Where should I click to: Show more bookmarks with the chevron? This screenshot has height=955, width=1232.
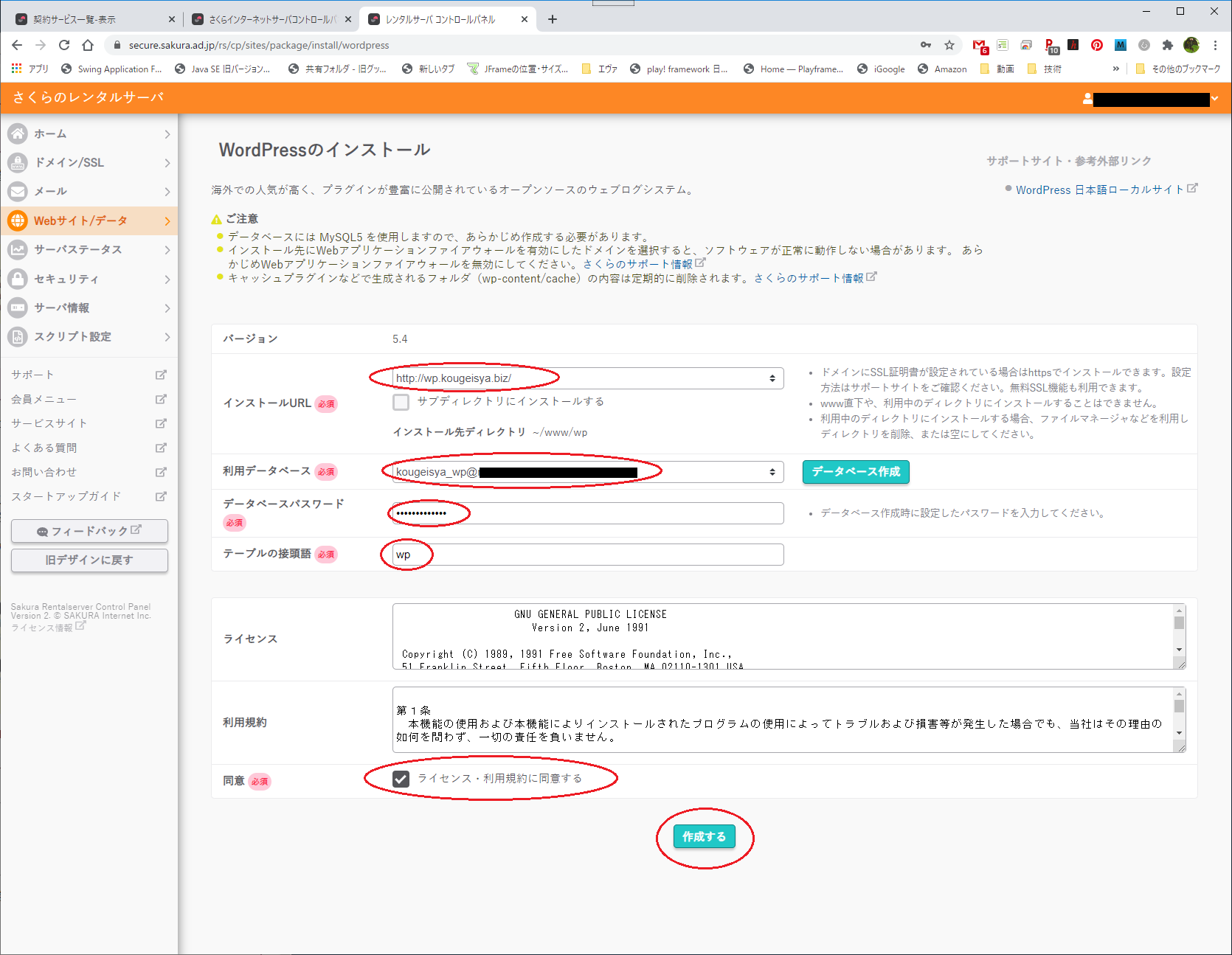[x=1115, y=69]
